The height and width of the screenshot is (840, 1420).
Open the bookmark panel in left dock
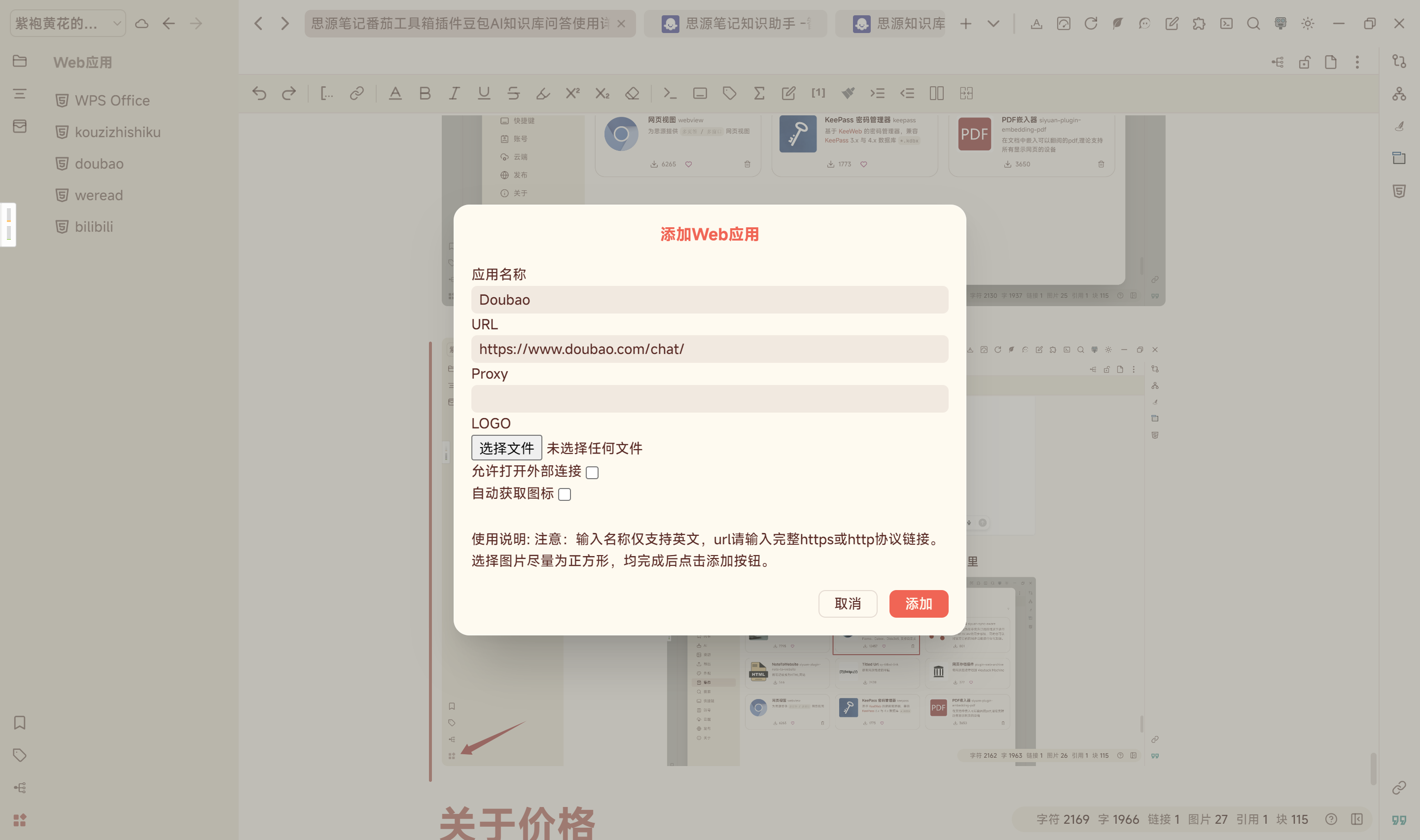click(x=20, y=723)
